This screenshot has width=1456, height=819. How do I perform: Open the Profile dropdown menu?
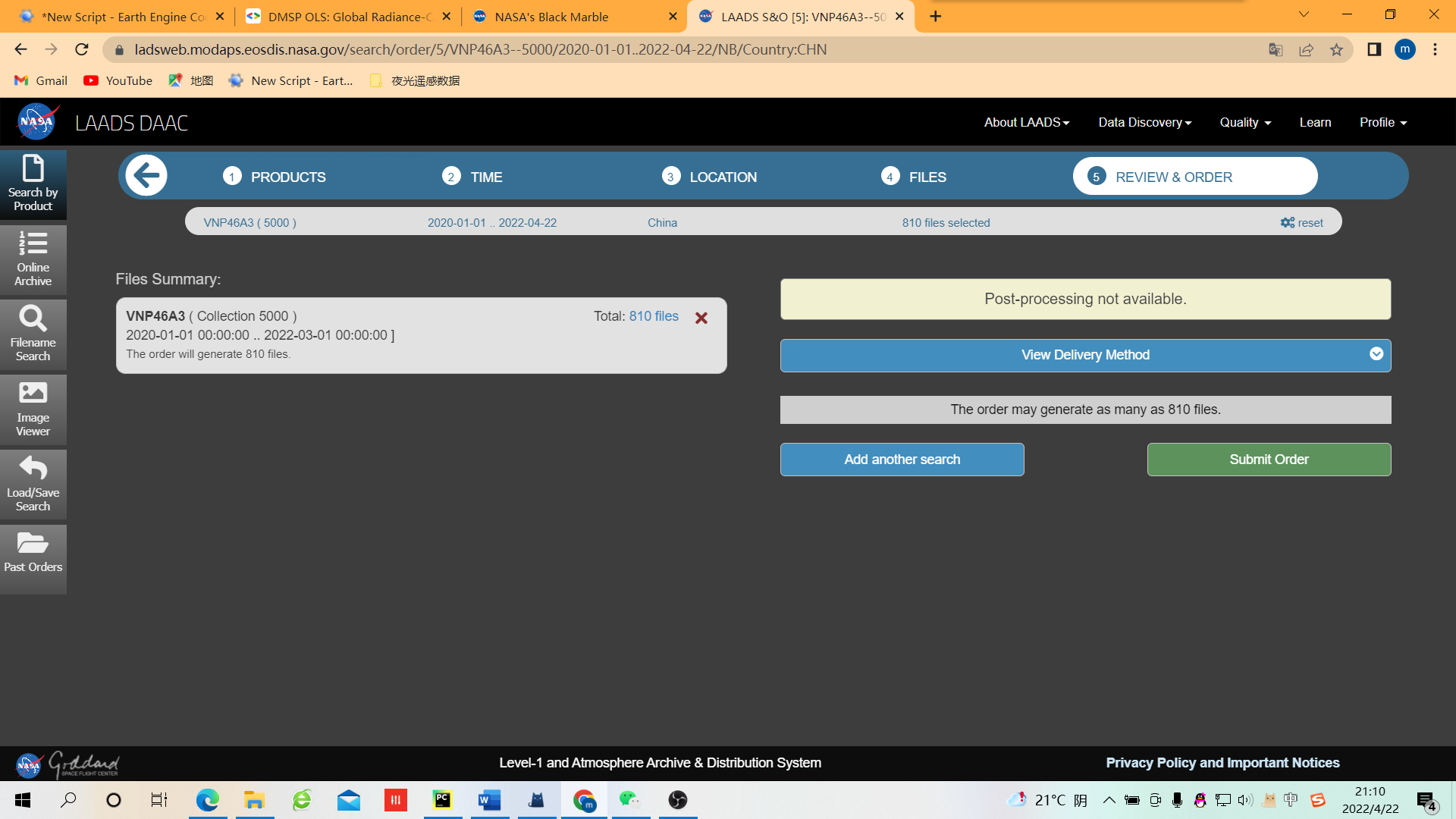click(x=1382, y=122)
